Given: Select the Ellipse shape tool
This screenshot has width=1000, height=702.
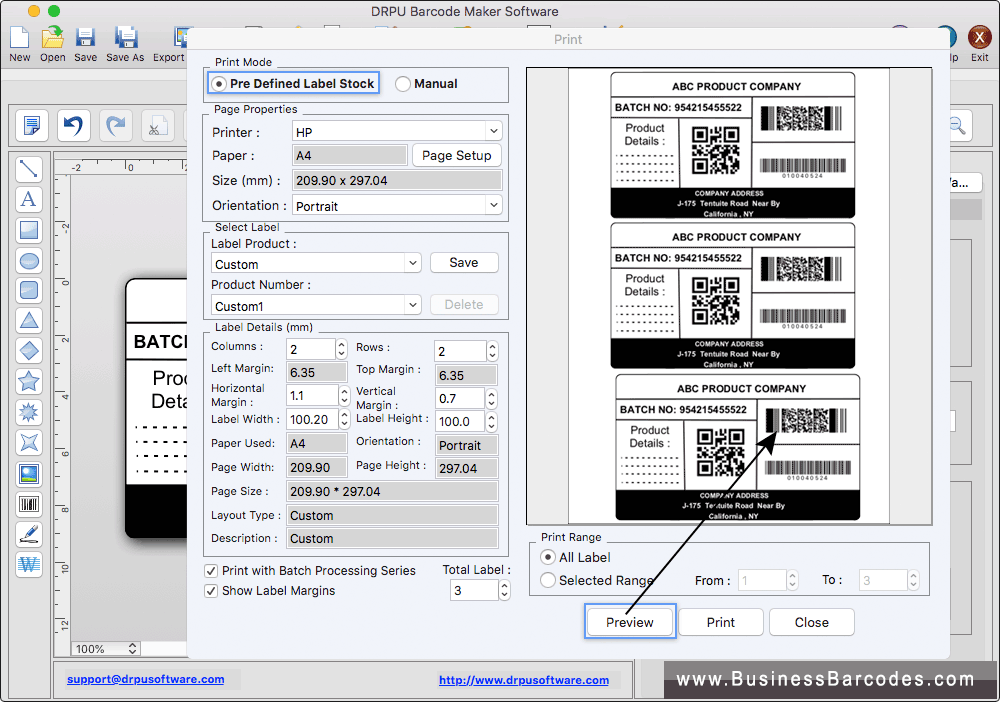Looking at the screenshot, I should coord(29,260).
